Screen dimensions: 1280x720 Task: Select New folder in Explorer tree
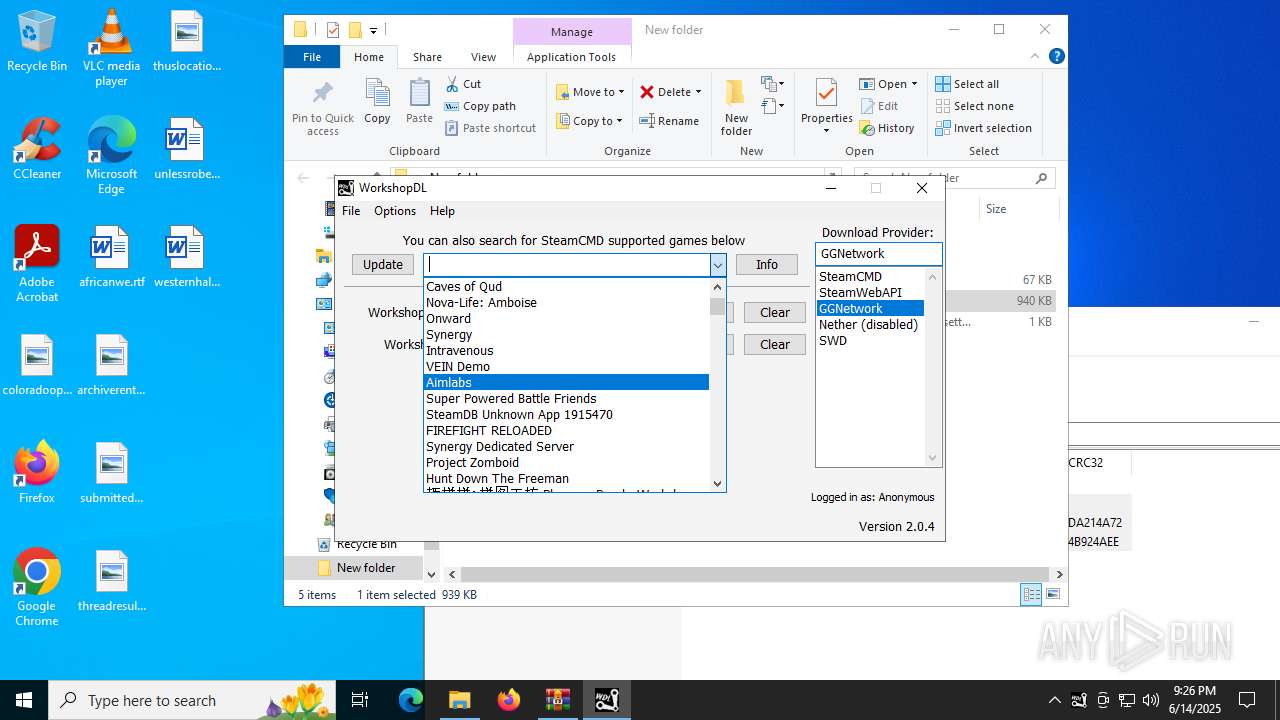coord(366,568)
